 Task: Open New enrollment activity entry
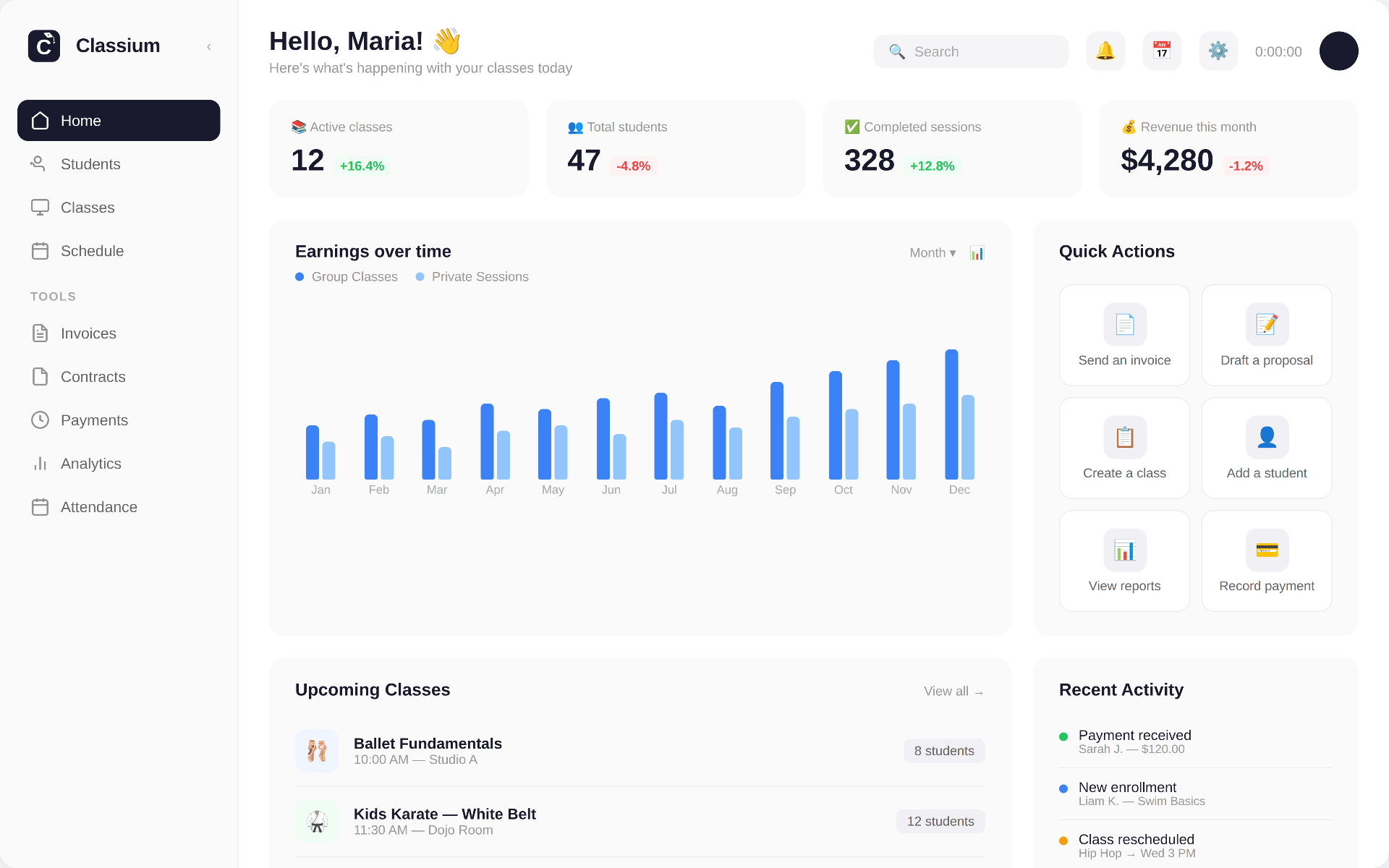point(1196,793)
